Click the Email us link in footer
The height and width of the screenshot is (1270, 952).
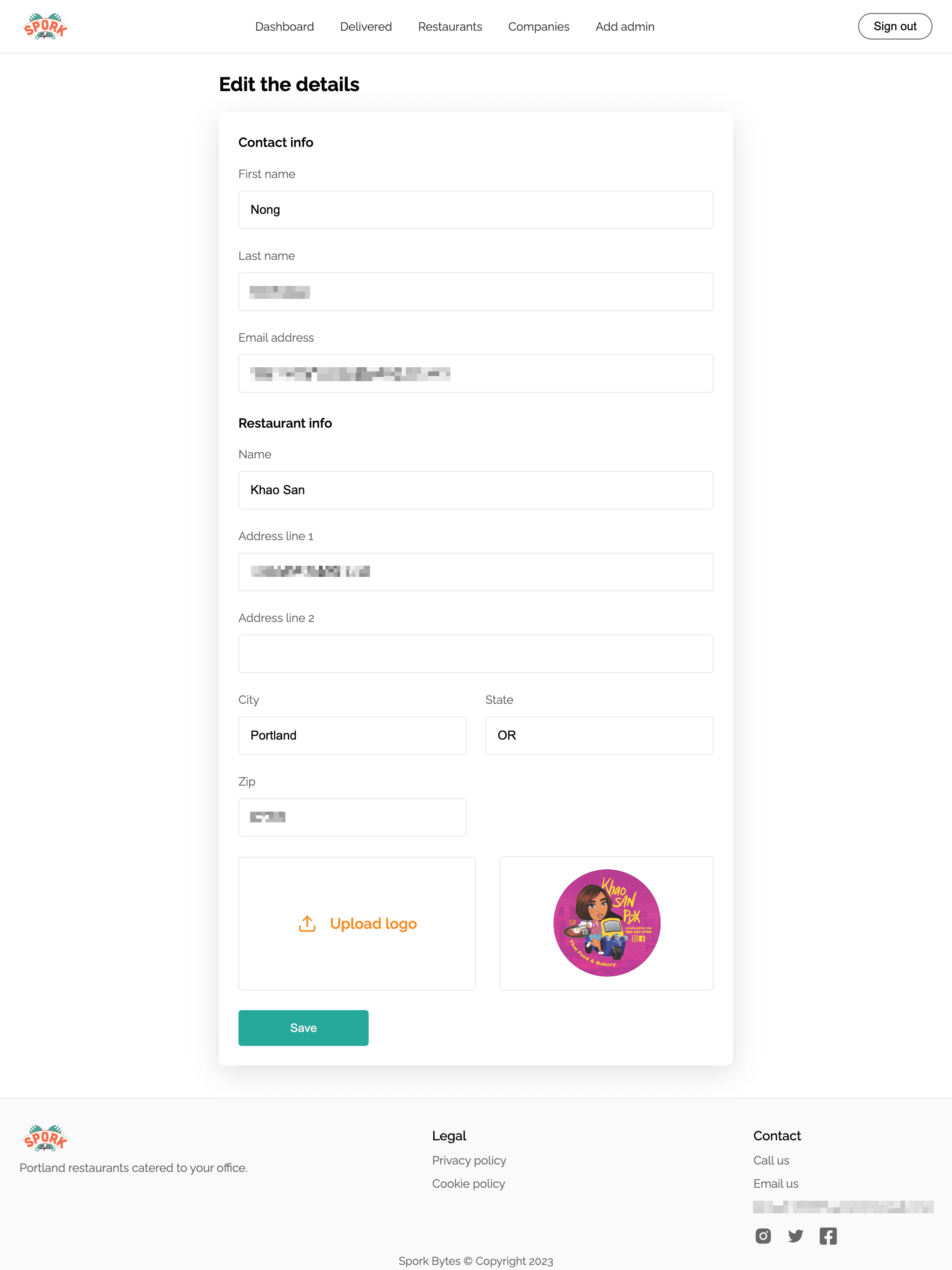[775, 1183]
